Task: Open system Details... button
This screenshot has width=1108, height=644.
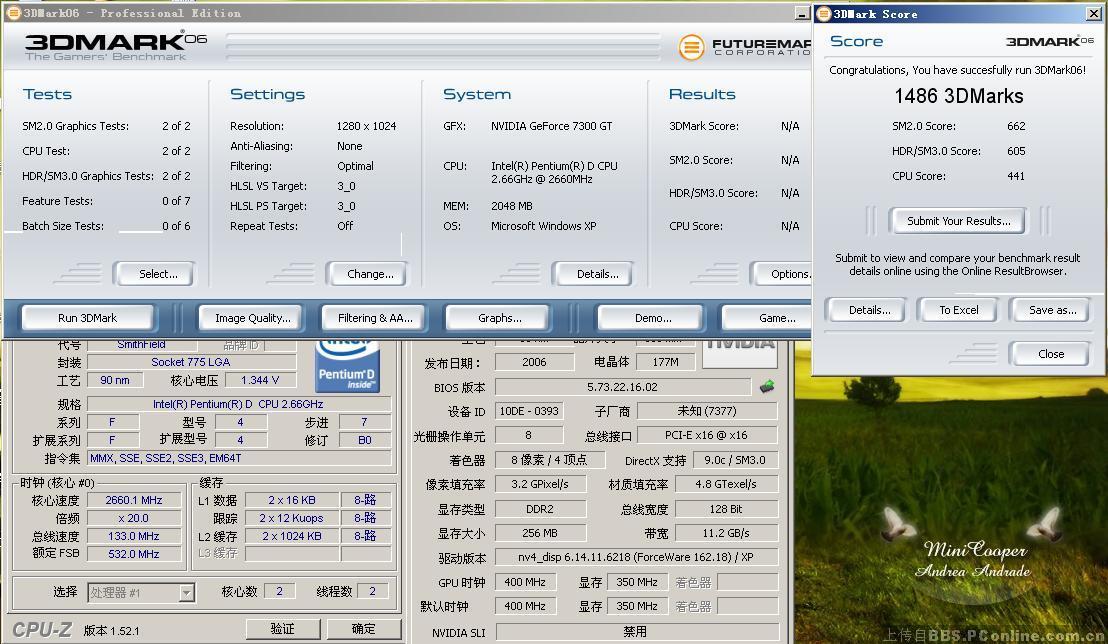Action: (597, 274)
